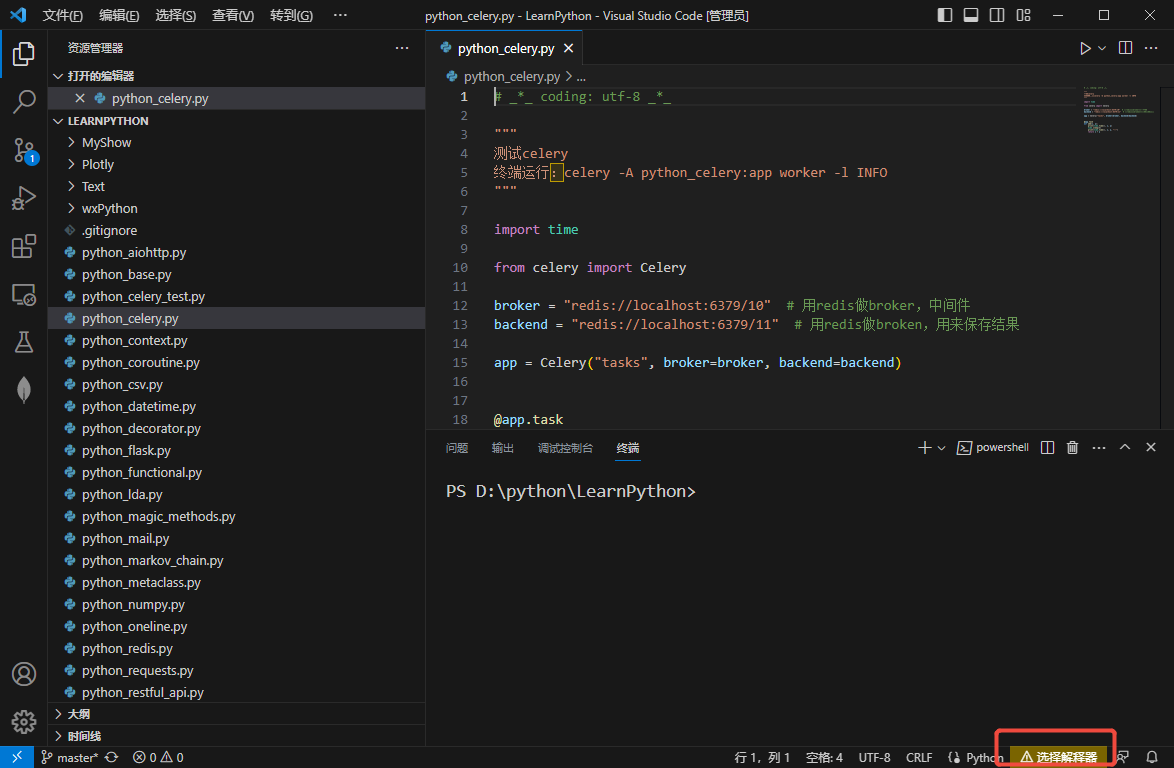This screenshot has height=768, width=1174.
Task: Switch to the 调试控制台 tab
Action: pos(565,448)
